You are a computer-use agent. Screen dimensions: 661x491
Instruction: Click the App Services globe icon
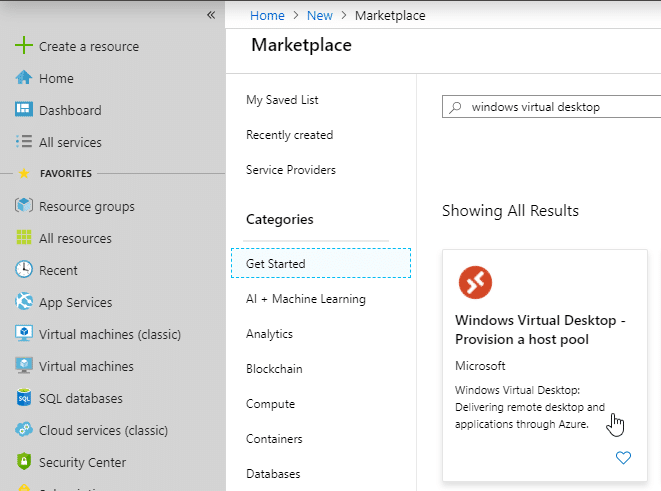[24, 301]
